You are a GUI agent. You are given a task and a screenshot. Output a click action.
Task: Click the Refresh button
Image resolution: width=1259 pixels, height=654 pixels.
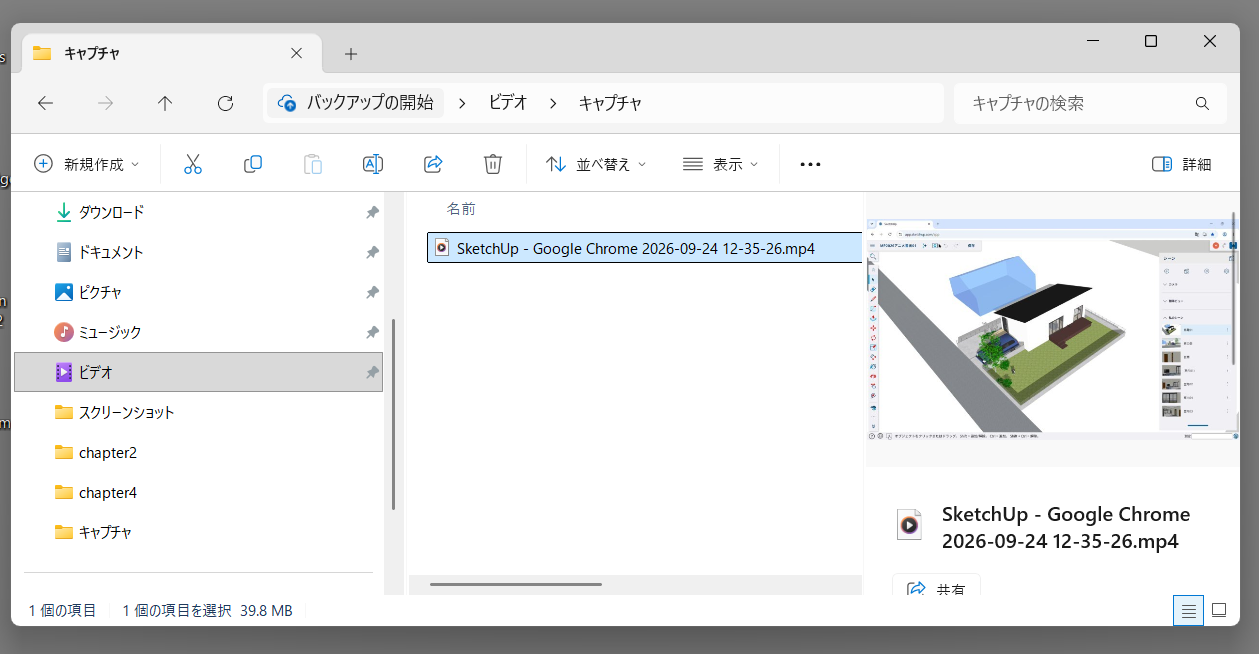[x=225, y=103]
